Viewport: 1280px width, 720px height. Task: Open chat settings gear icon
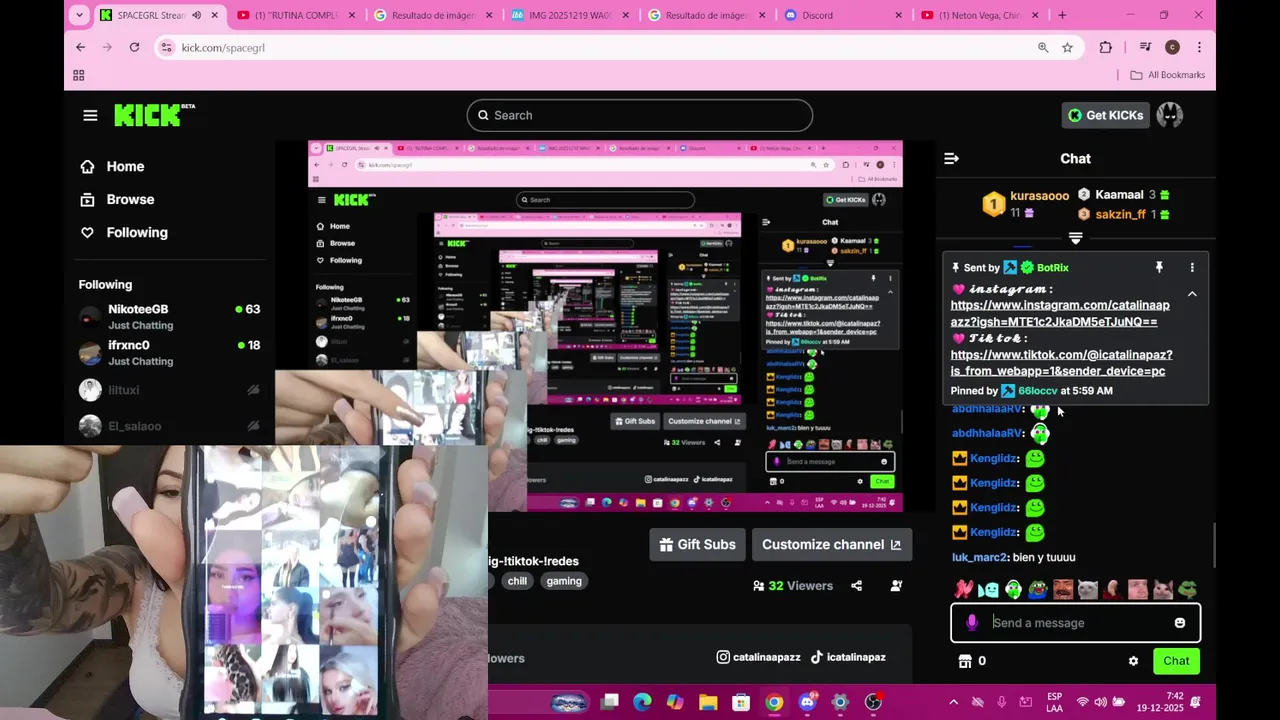point(1133,661)
